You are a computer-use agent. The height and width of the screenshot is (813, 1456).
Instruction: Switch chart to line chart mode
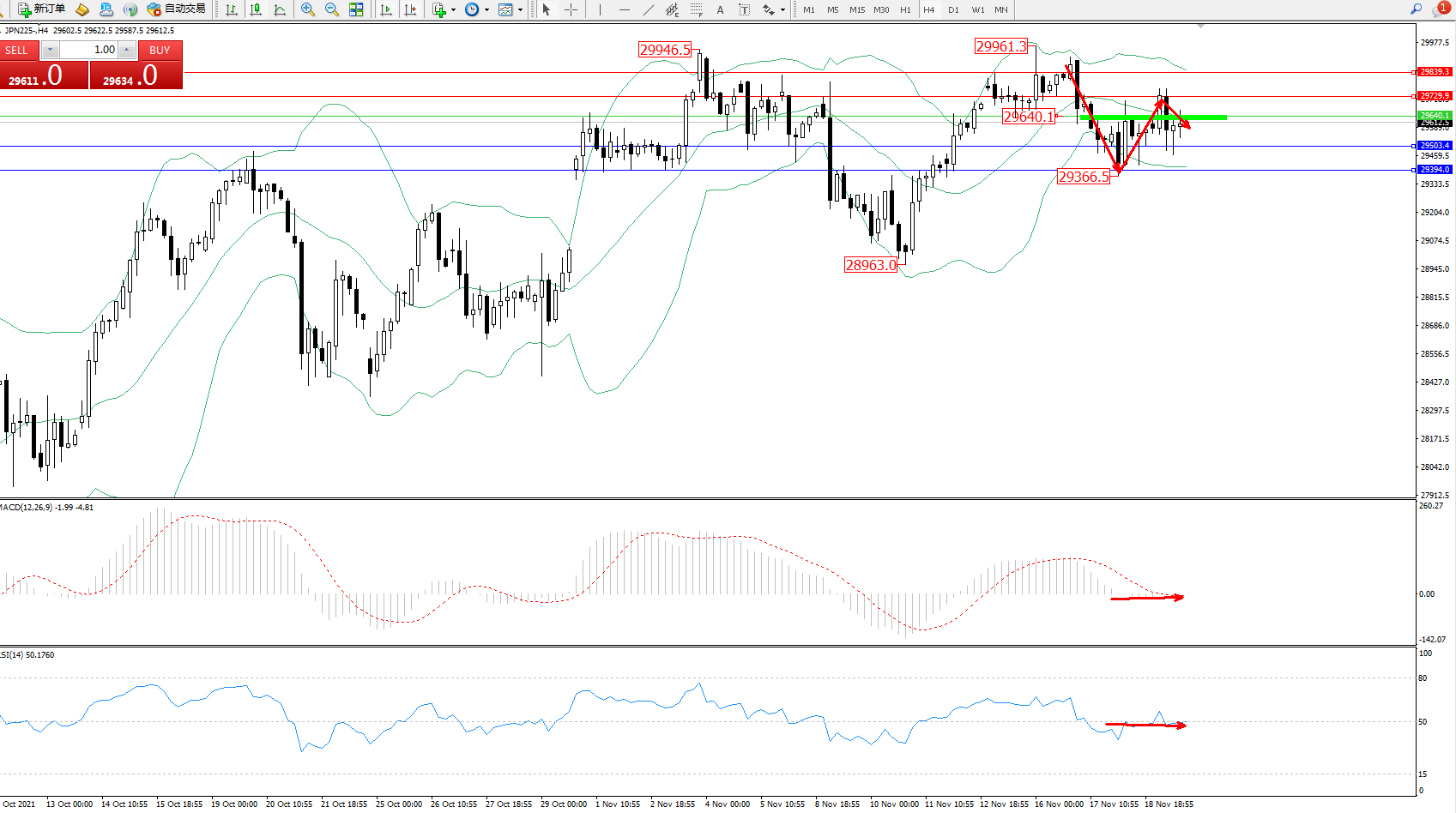[x=280, y=9]
